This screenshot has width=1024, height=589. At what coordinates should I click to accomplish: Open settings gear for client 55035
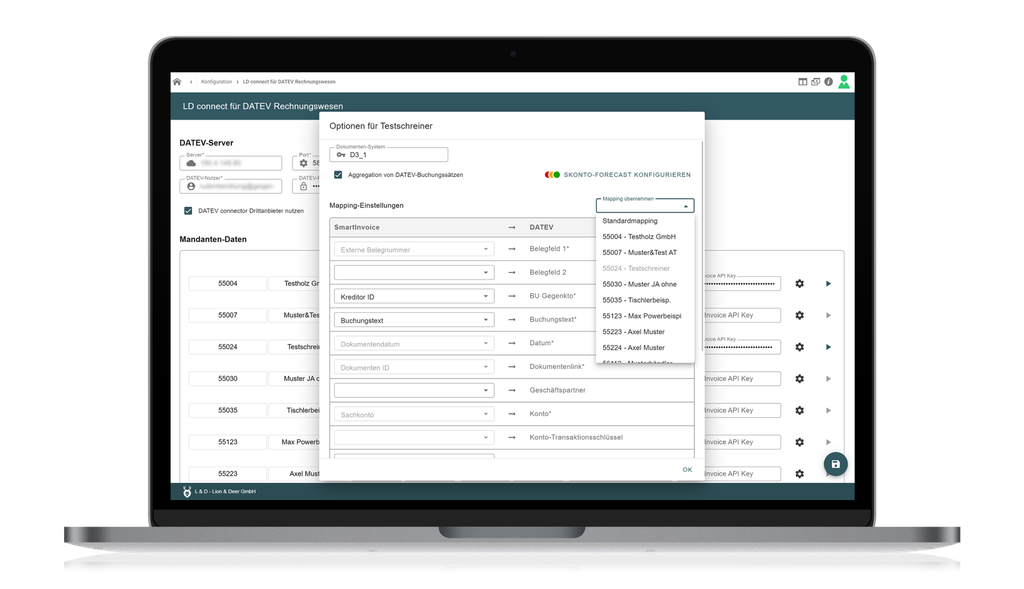799,410
